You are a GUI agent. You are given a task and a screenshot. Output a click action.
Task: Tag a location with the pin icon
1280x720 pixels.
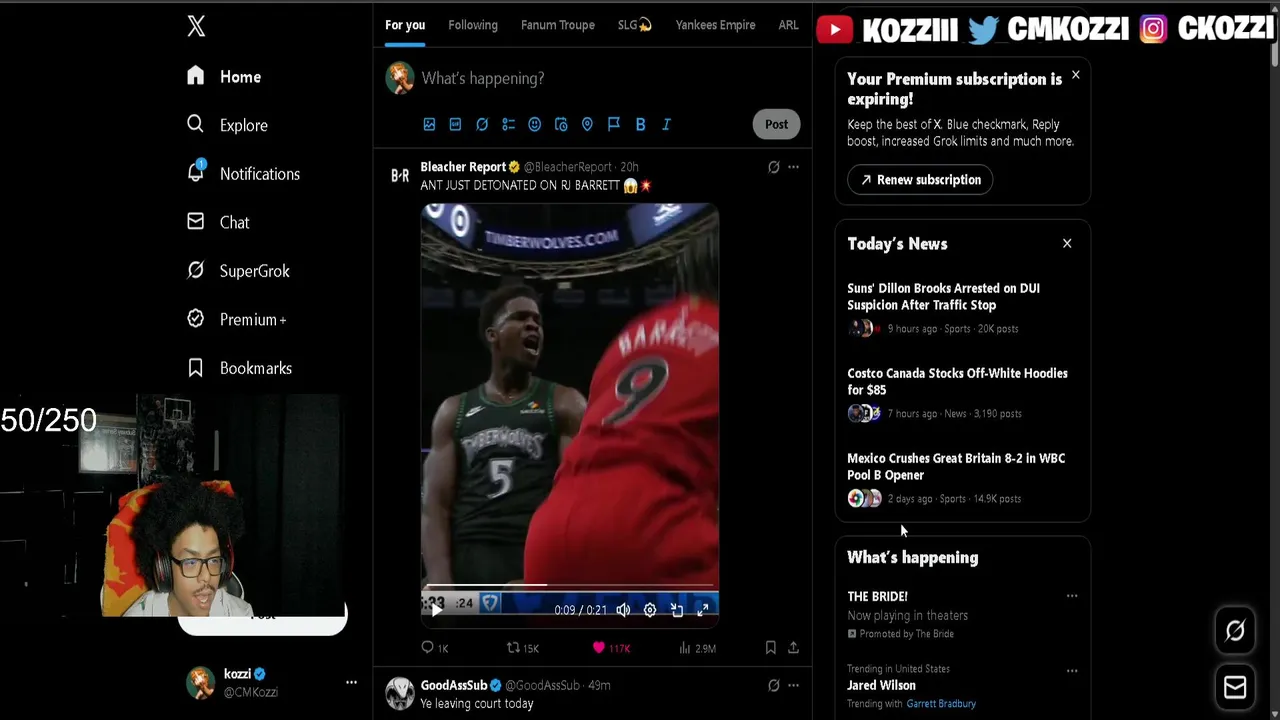pos(587,124)
